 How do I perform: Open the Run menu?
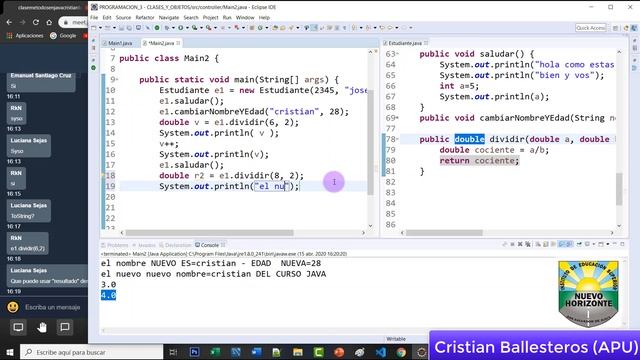click(x=227, y=18)
